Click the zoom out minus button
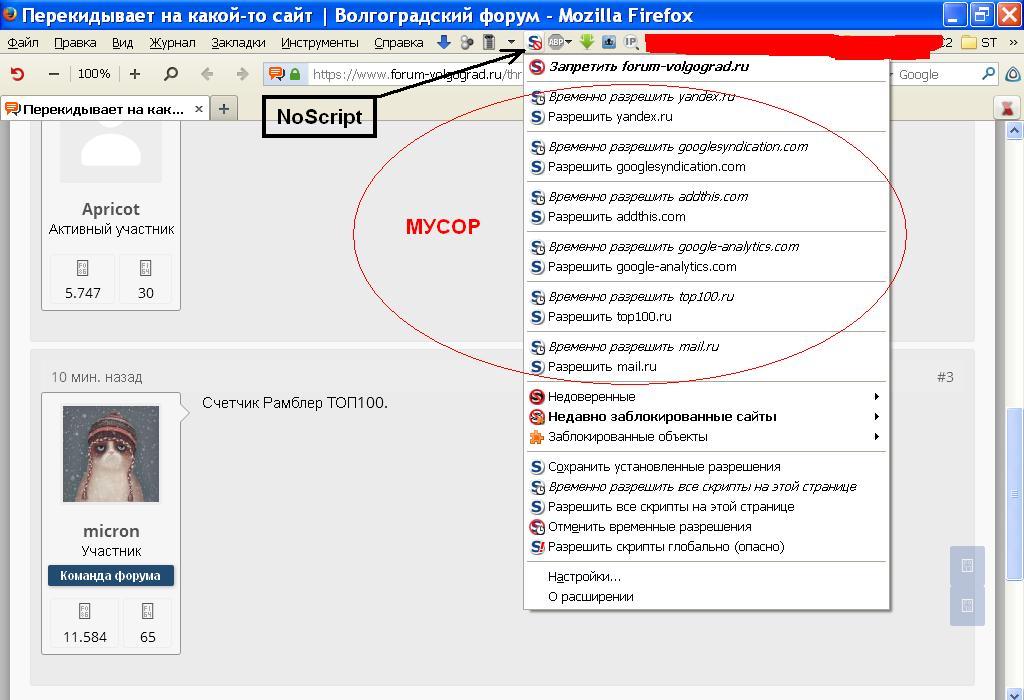Screen dimensions: 1024x700 [x=54, y=74]
